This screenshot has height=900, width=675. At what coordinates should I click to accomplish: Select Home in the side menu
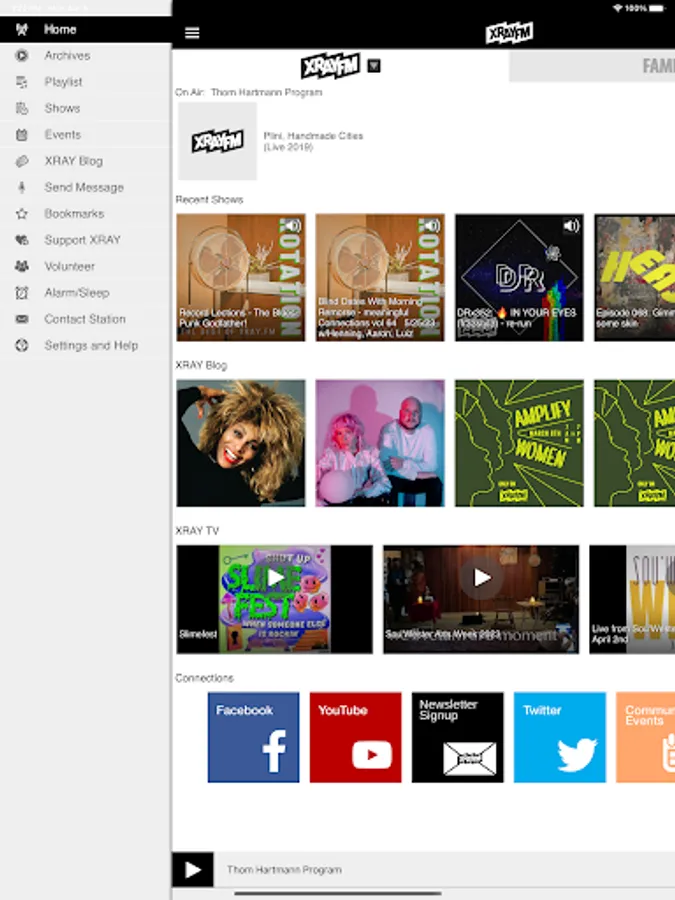pos(86,29)
